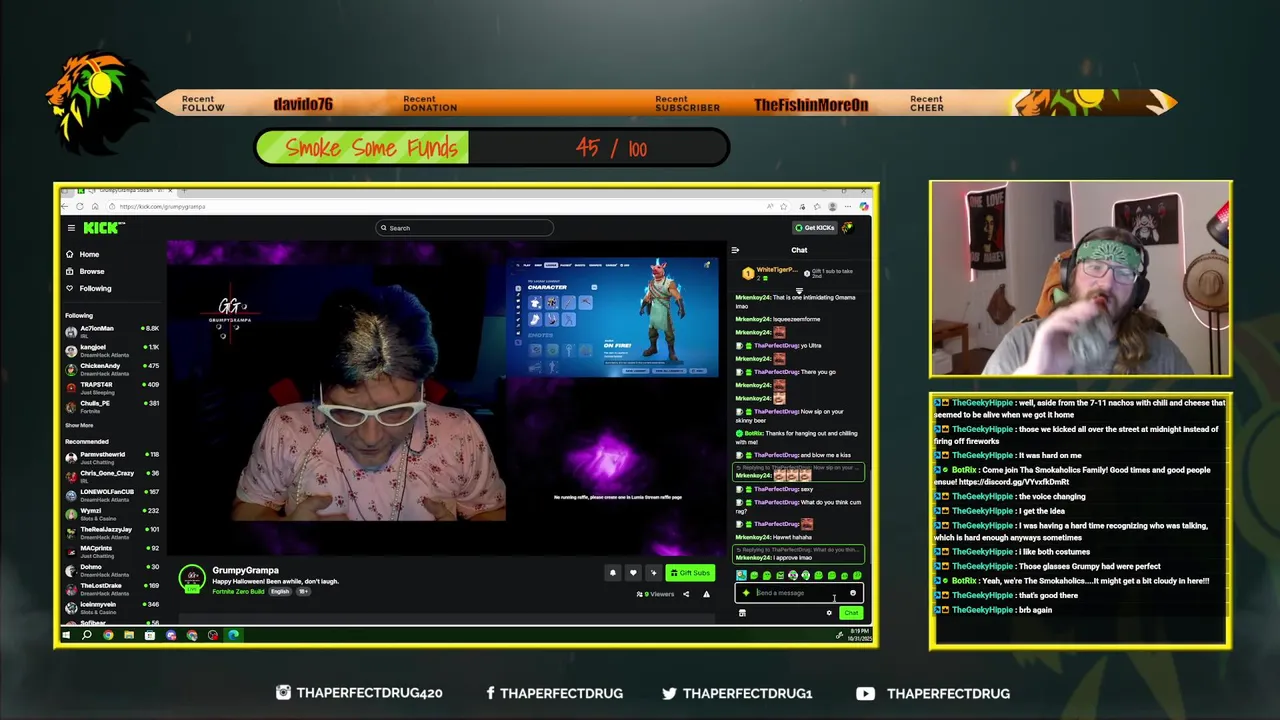Select the GrumpyGrampa browser tab
This screenshot has width=1280, height=720.
pyautogui.click(x=125, y=190)
